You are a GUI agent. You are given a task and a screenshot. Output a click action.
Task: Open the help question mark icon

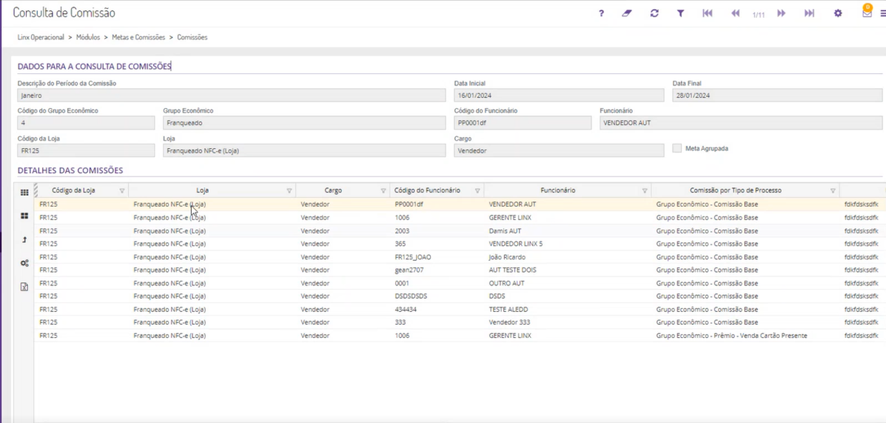(x=601, y=14)
